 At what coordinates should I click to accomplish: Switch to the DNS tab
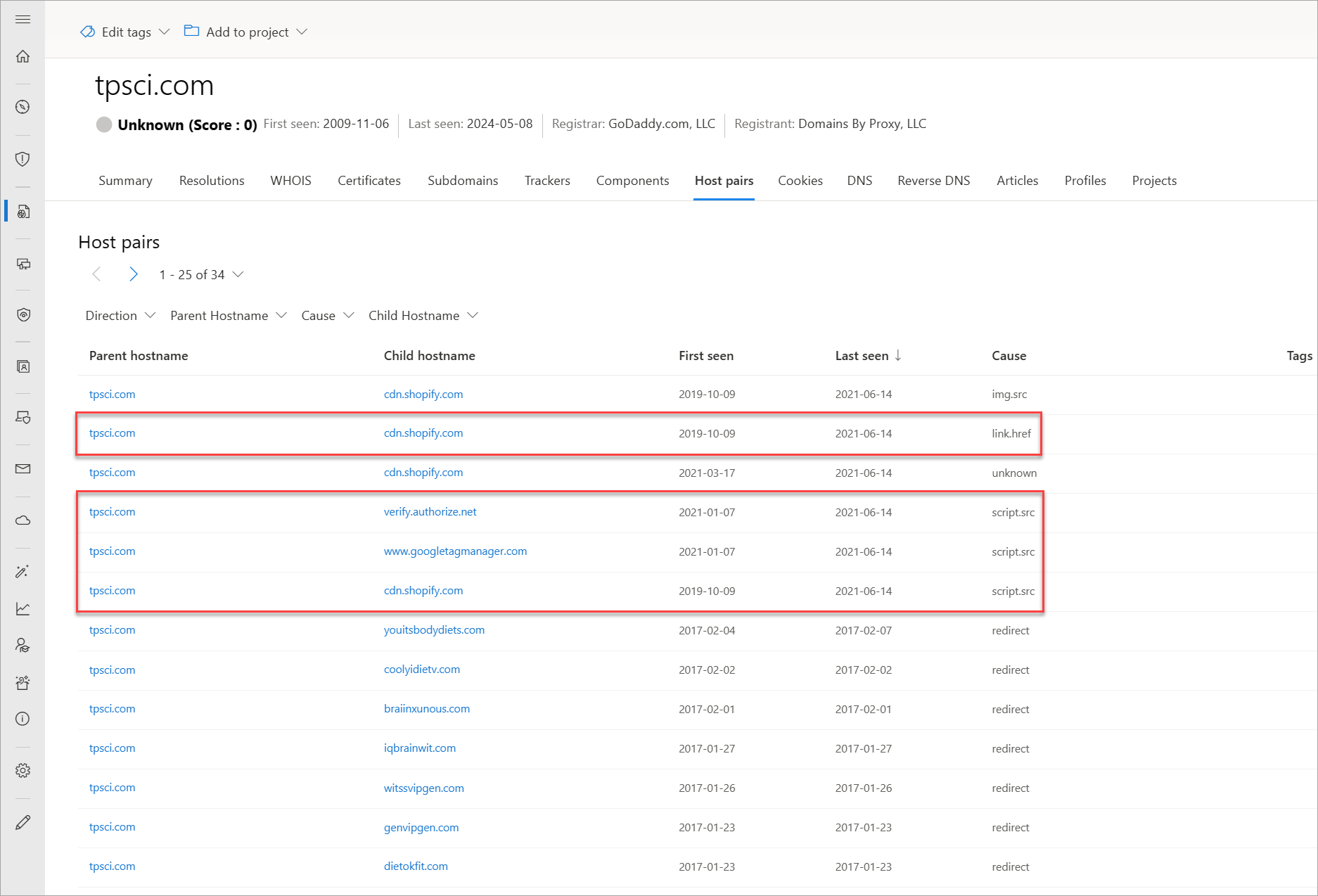click(859, 181)
